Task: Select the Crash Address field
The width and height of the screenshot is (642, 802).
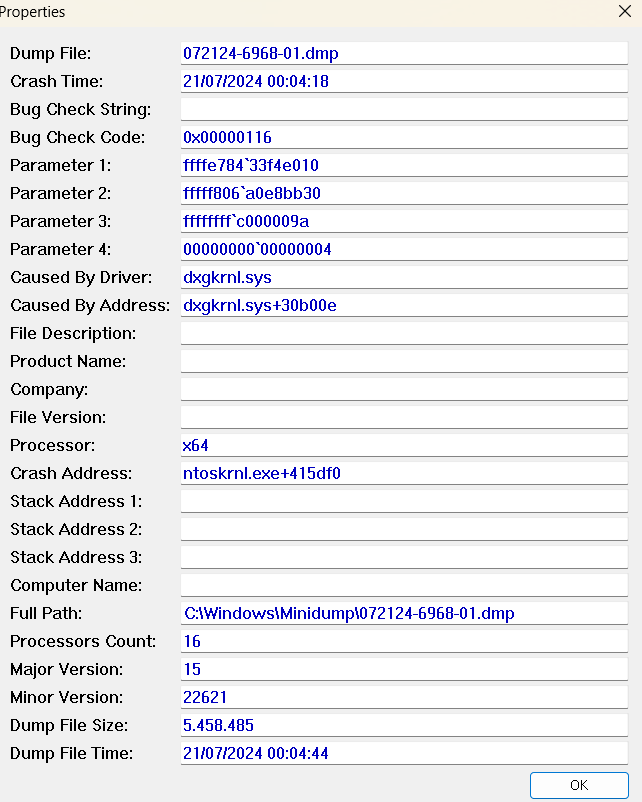Action: tap(404, 473)
